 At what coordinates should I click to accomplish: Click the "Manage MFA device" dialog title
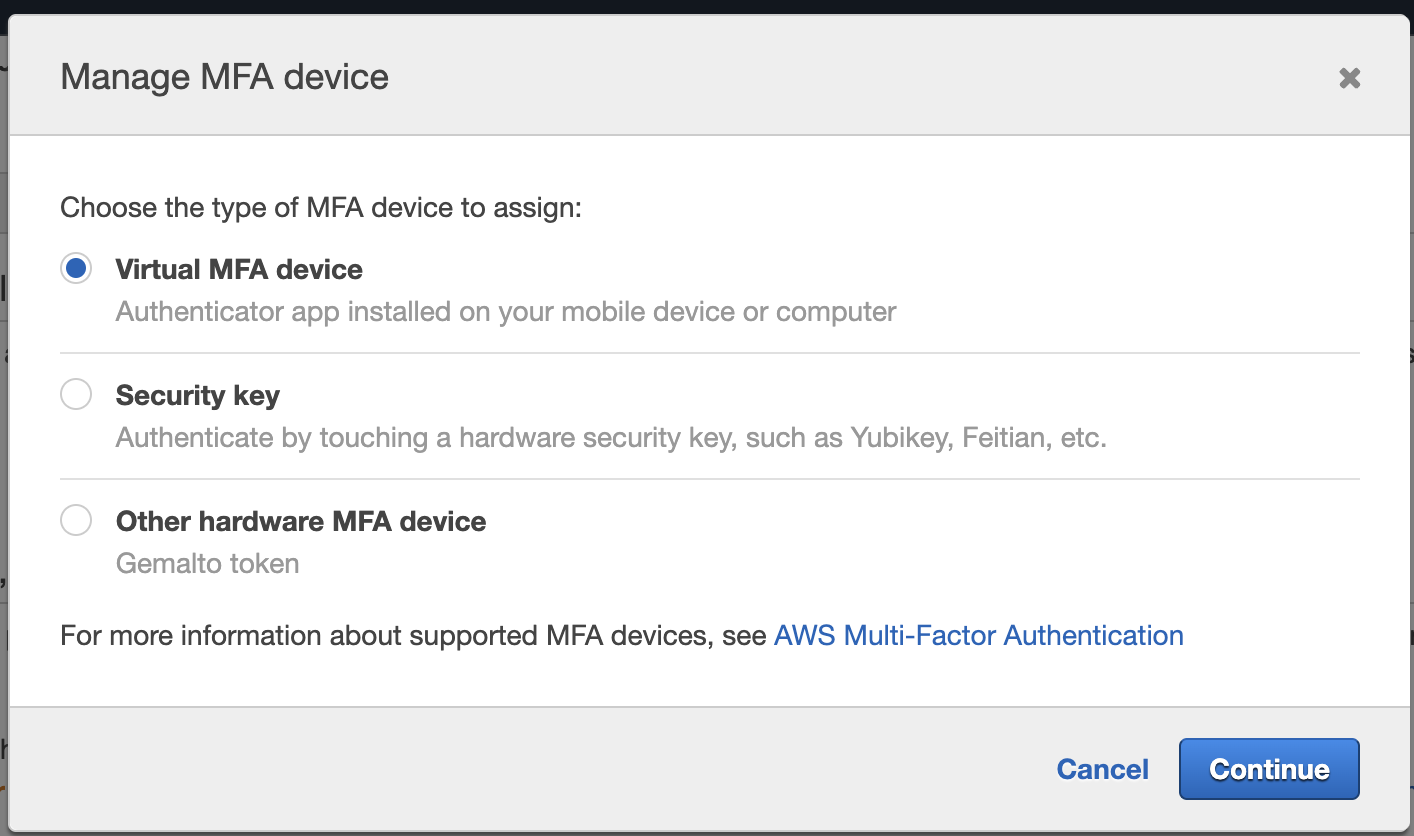pyautogui.click(x=225, y=77)
